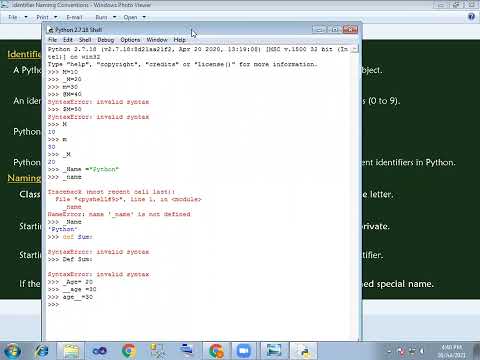Minimize the Python Shell window
The height and width of the screenshot is (360, 480).
point(319,30)
